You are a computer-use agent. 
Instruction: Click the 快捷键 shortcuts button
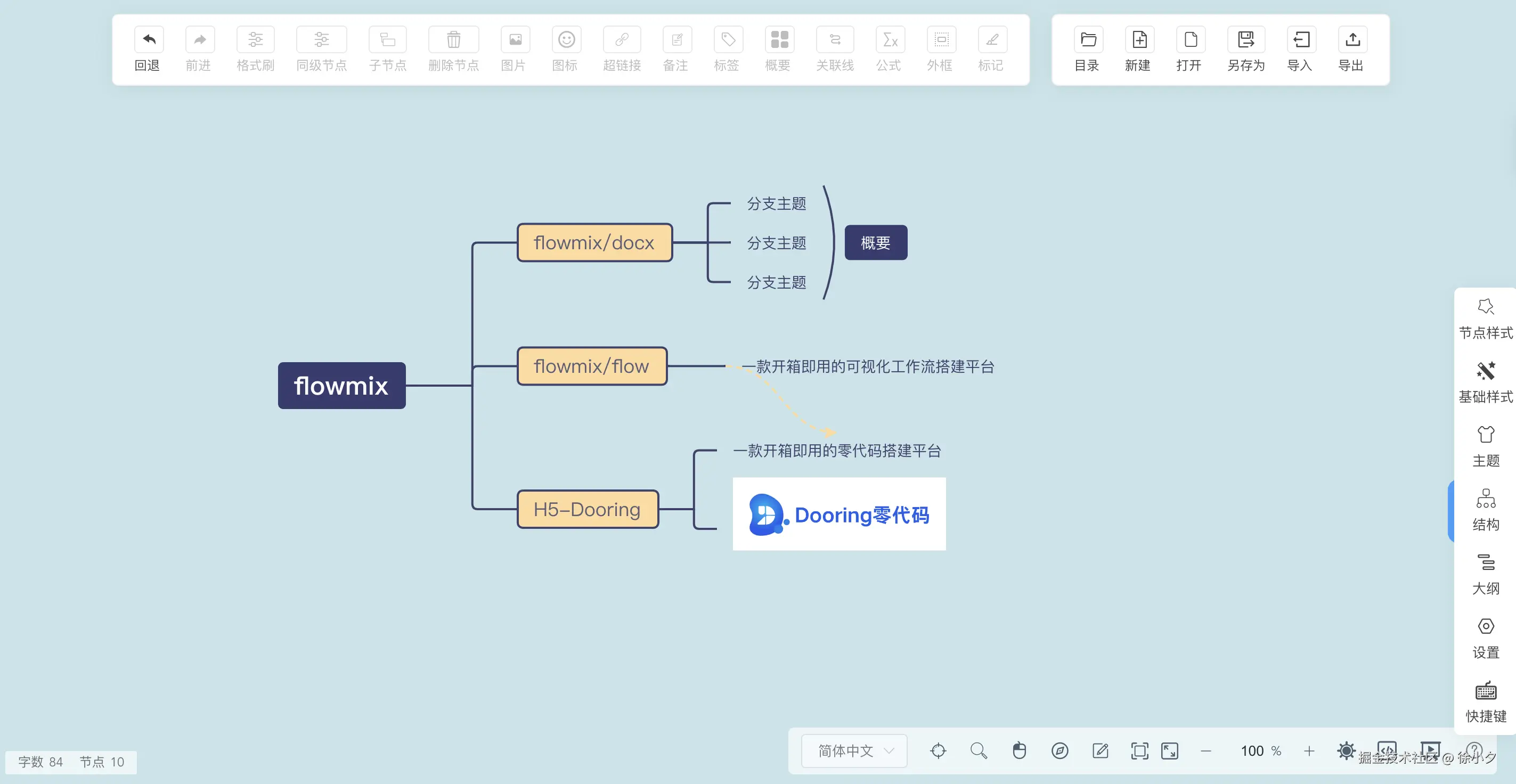[x=1485, y=701]
